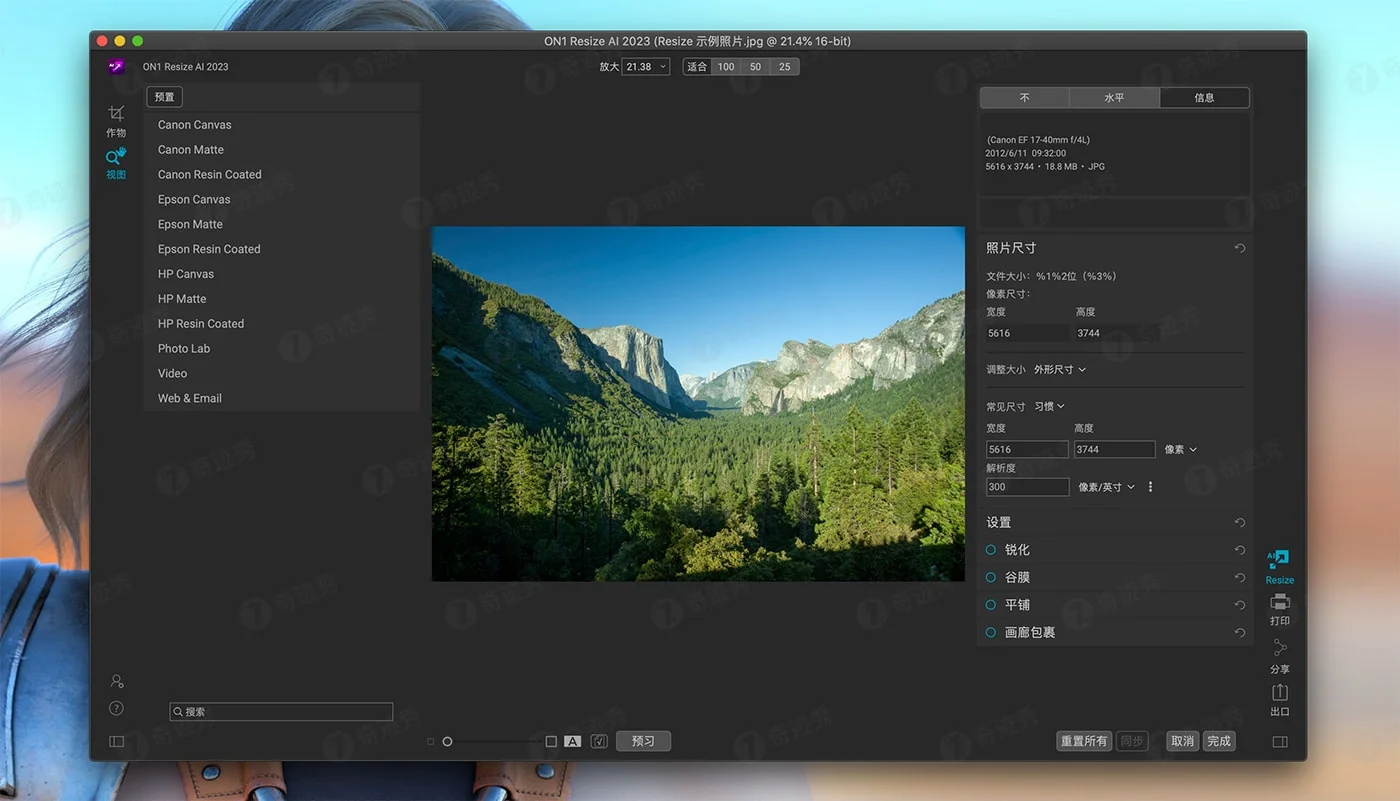Toggle the gallery wrap (画廊包裹) setting
Screen dimensions: 1400x801
(x=991, y=632)
